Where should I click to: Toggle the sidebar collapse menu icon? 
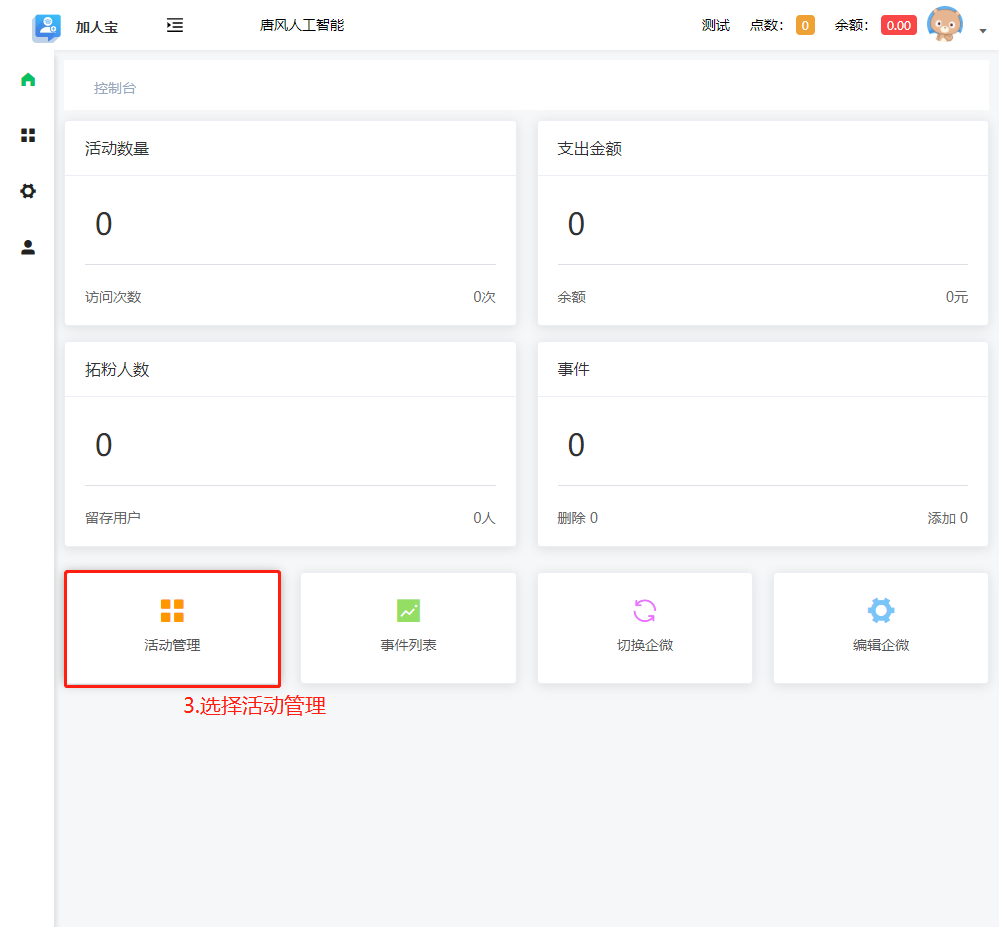point(175,25)
